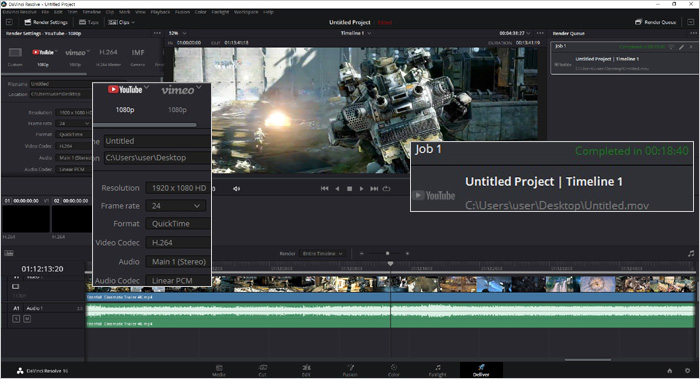This screenshot has height=379, width=700.
Task: Switch to the Color page
Action: tap(394, 371)
